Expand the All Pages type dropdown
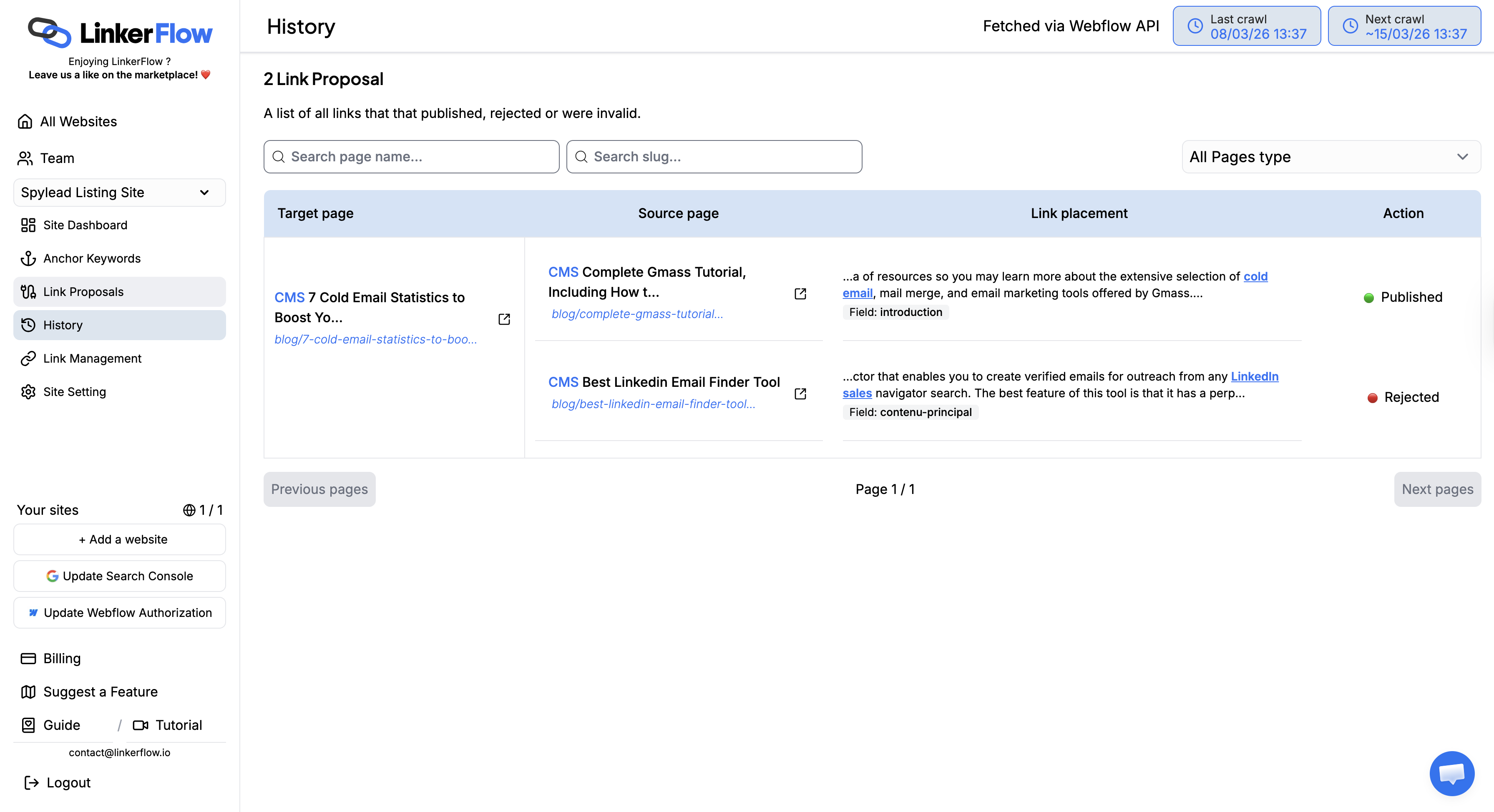 1331,157
